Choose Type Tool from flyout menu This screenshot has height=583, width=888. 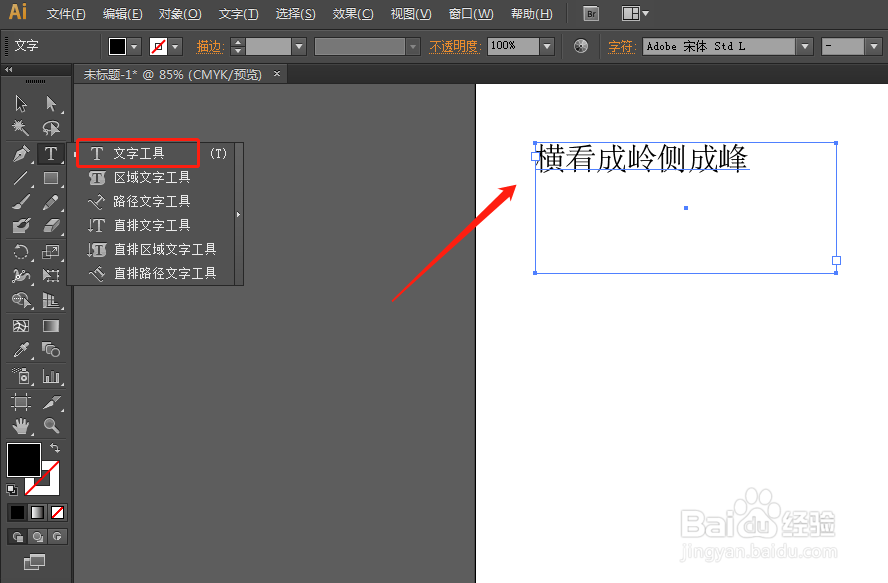point(138,154)
